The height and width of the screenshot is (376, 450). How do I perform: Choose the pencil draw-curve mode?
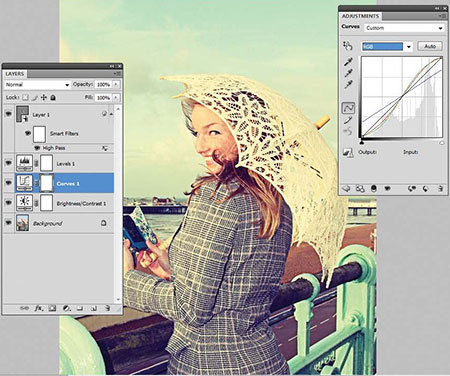[348, 120]
